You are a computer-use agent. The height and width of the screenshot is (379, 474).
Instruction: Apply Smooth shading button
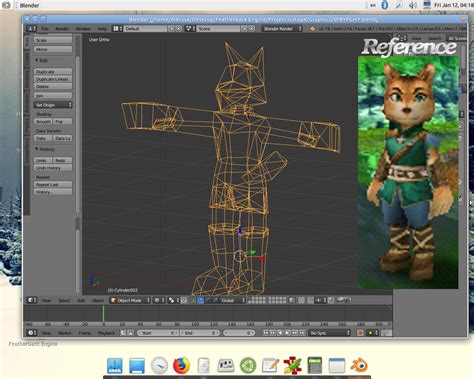click(43, 122)
